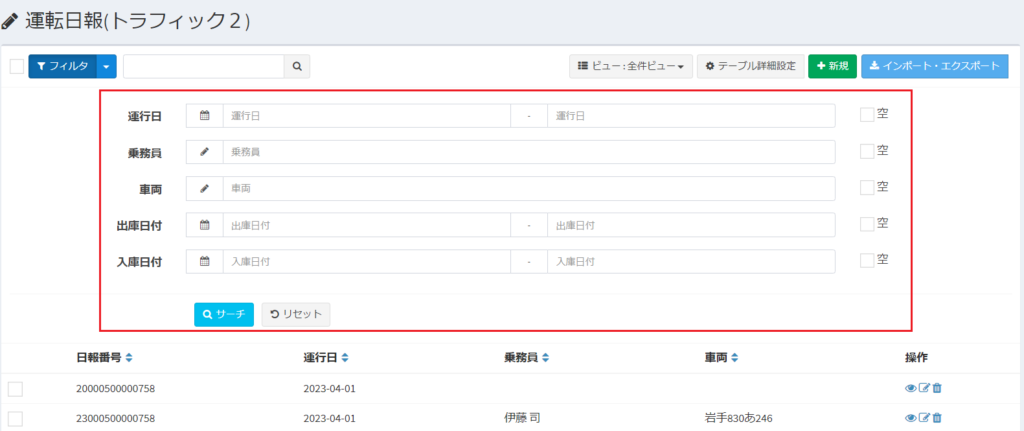View record 20000500000758 via eye icon
Viewport: 1024px width, 431px height.
click(x=910, y=389)
